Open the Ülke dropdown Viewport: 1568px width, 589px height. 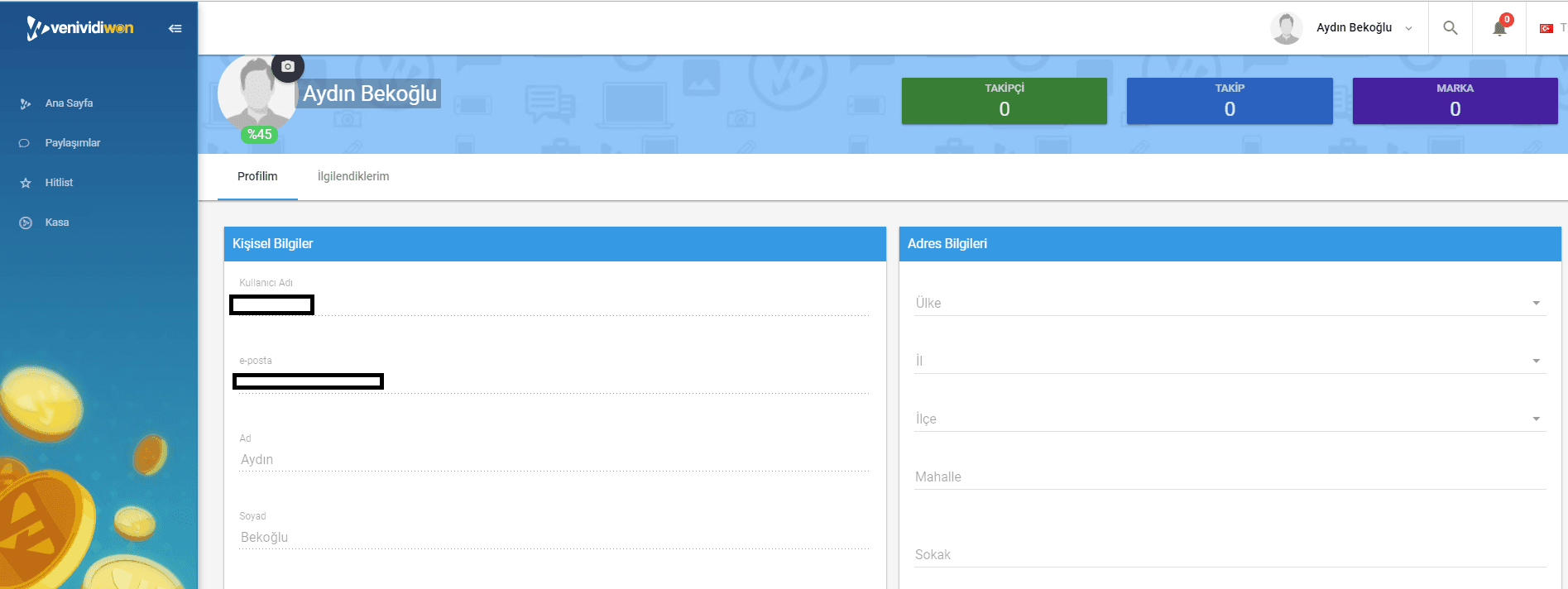[x=1230, y=303]
